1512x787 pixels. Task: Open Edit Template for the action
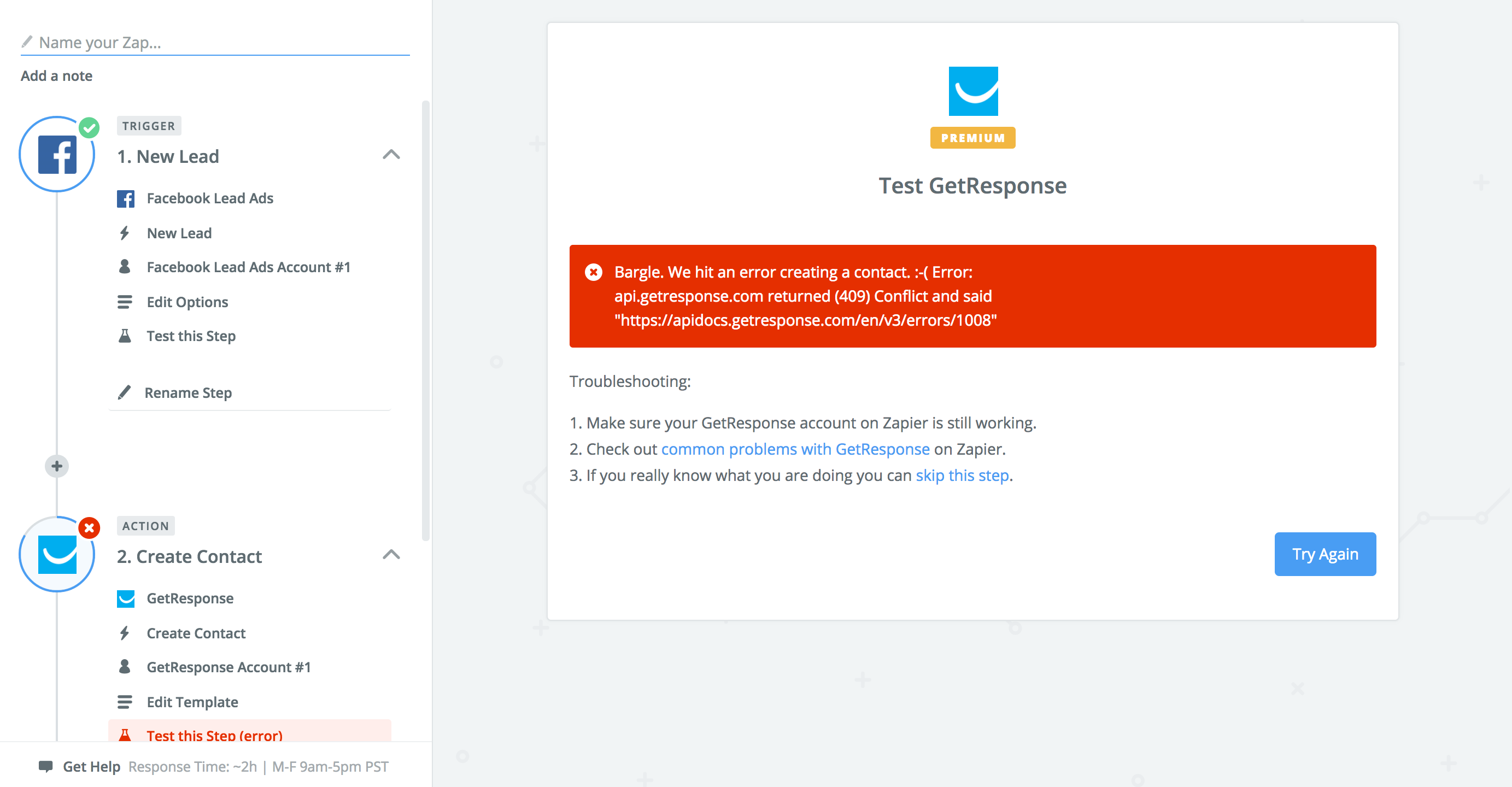click(192, 702)
